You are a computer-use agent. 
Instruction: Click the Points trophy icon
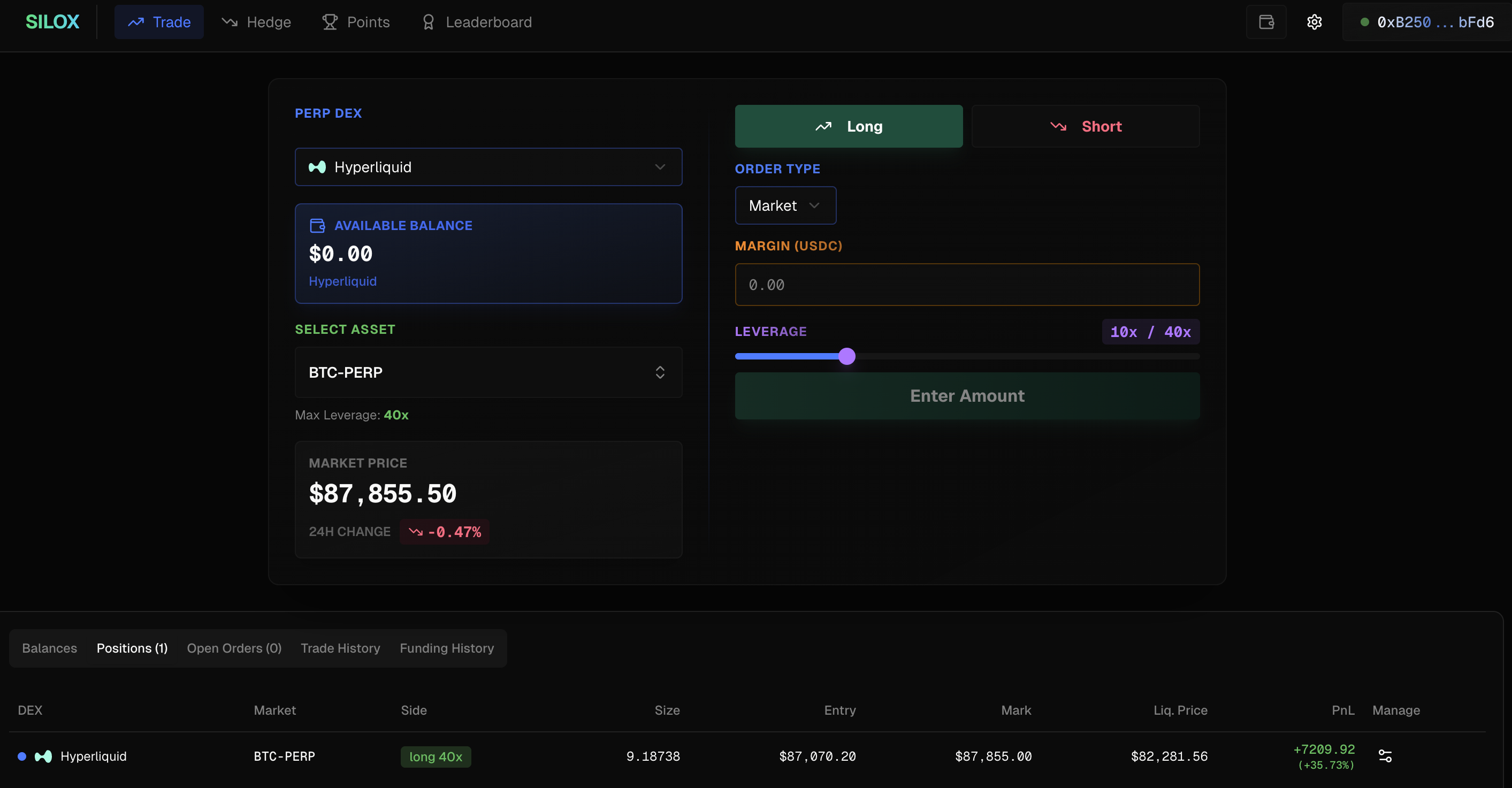[331, 22]
